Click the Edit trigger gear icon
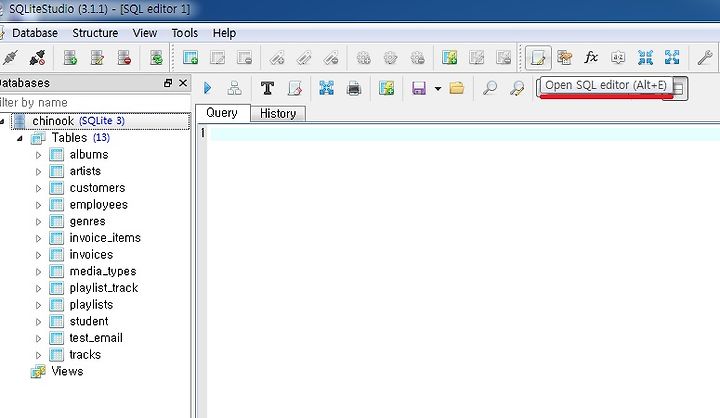720x418 pixels. coord(390,58)
